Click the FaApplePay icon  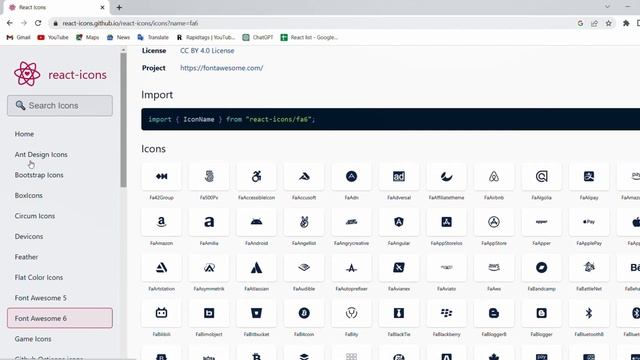(x=589, y=222)
